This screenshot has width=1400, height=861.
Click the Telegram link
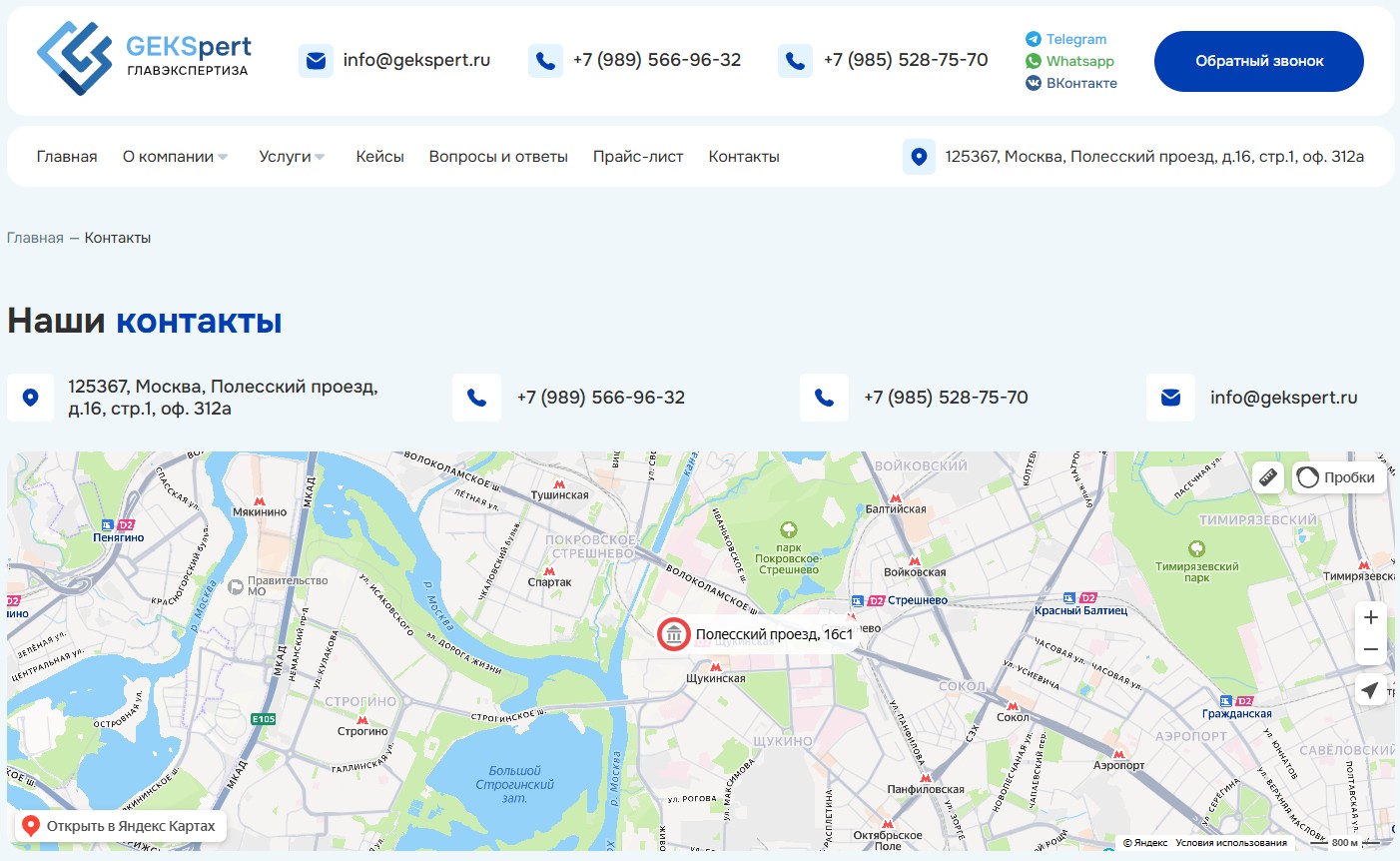click(1076, 39)
